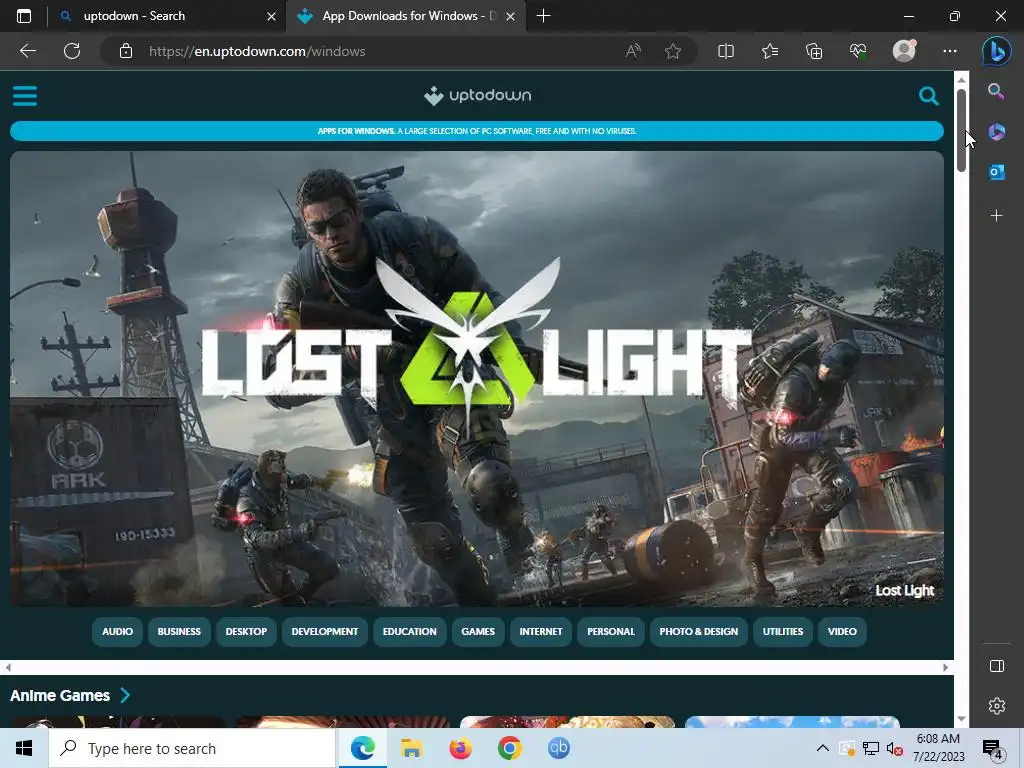Open Edge Settings and more menu

[x=950, y=51]
